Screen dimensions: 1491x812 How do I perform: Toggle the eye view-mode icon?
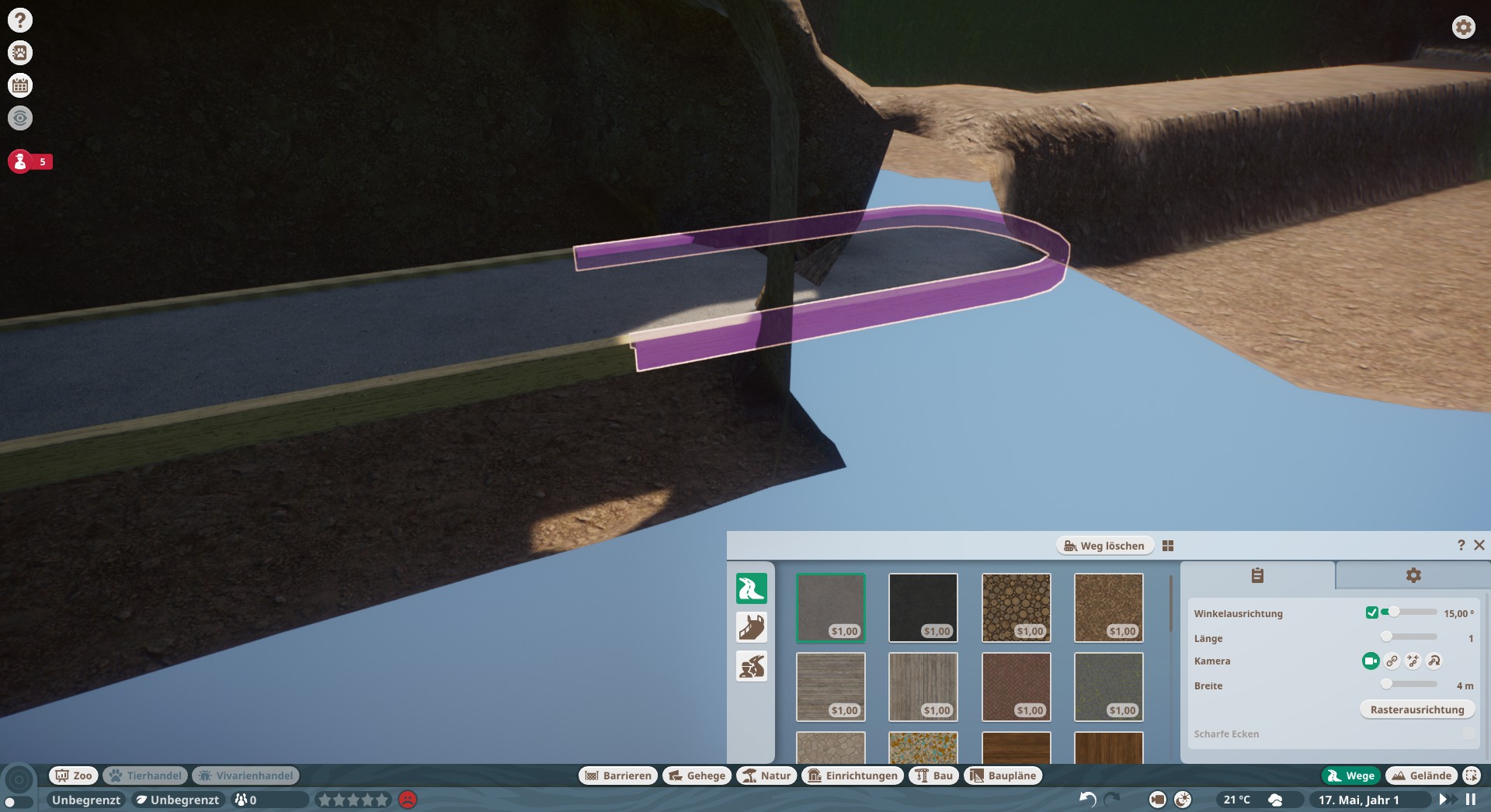pyautogui.click(x=20, y=118)
